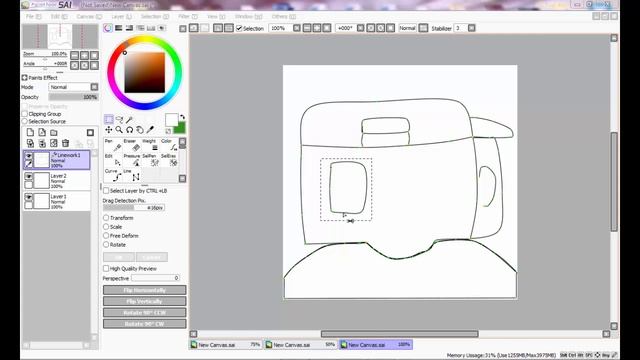Select the Lasso tool
Image resolution: width=640 pixels, height=360 pixels.
pyautogui.click(x=119, y=119)
